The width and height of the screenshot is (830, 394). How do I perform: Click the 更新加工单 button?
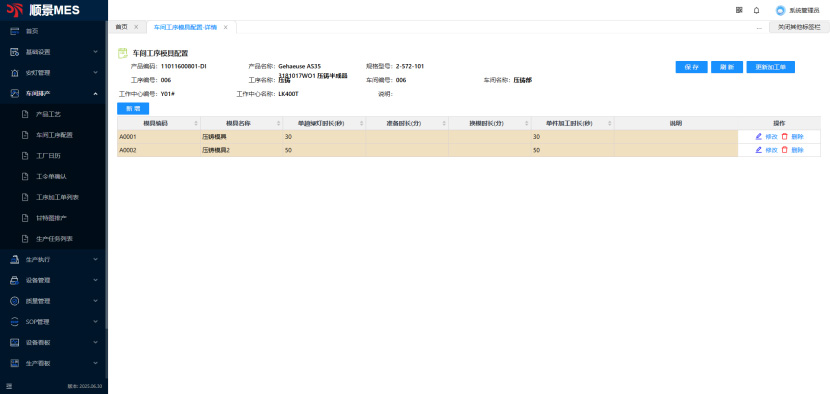(x=771, y=67)
